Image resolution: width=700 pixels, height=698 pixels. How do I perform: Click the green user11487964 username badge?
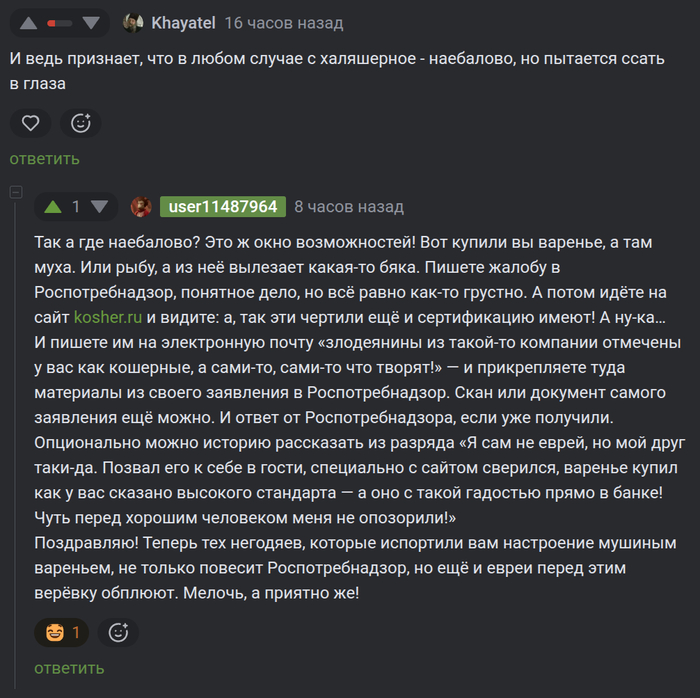click(223, 207)
